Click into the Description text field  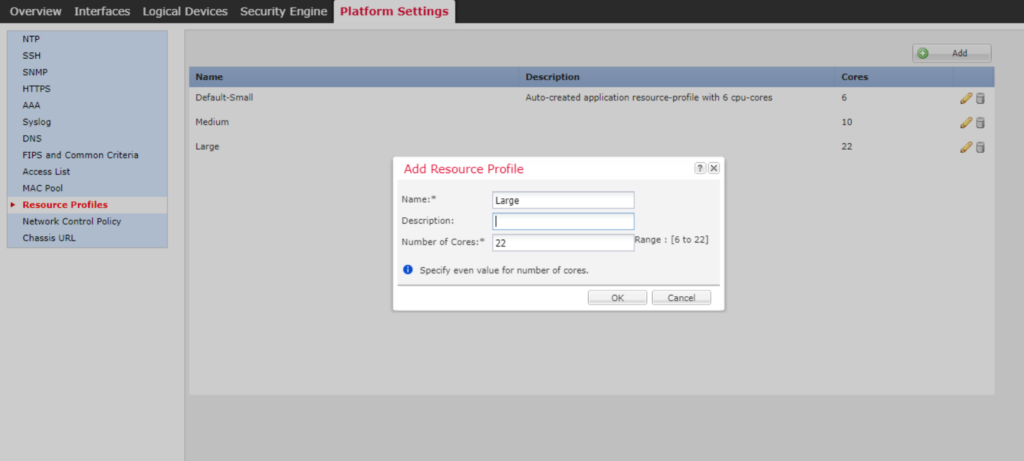(x=563, y=221)
